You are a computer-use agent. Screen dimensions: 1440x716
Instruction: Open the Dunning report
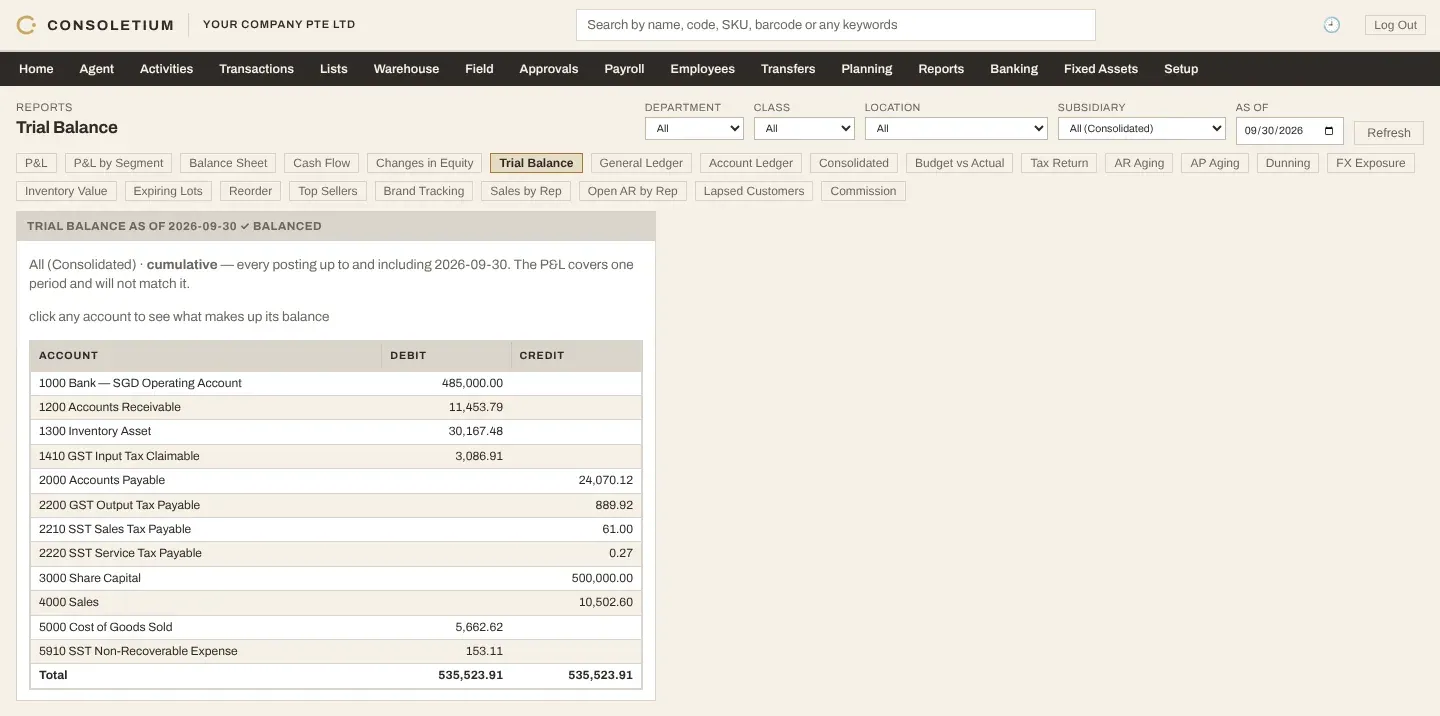(x=1288, y=163)
